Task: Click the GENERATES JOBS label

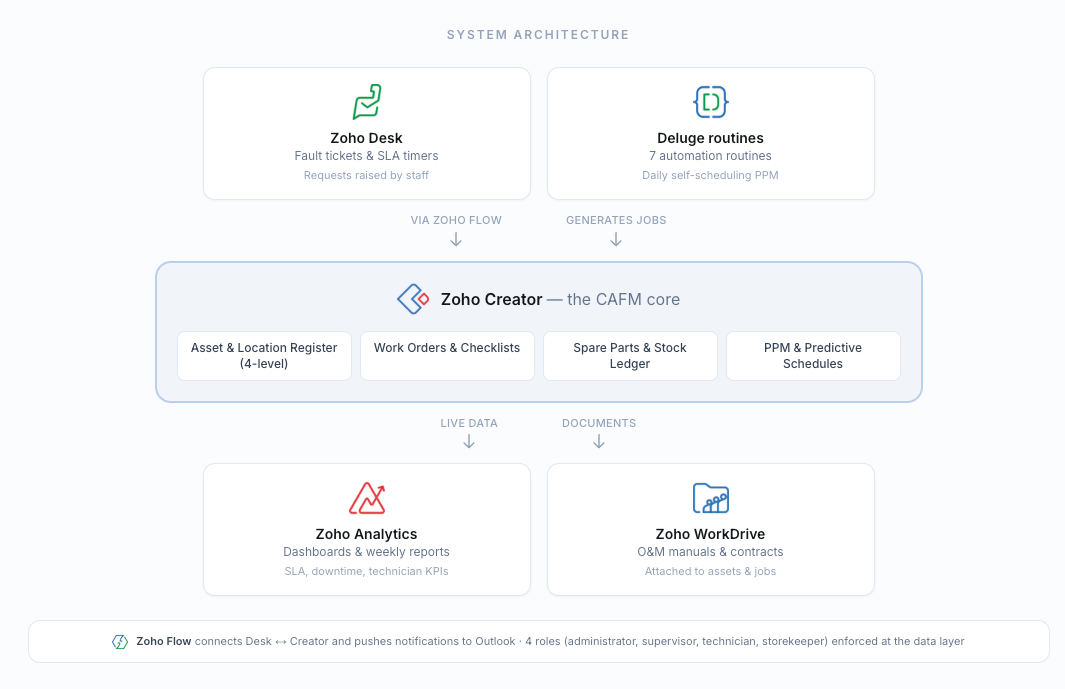Action: pos(616,220)
